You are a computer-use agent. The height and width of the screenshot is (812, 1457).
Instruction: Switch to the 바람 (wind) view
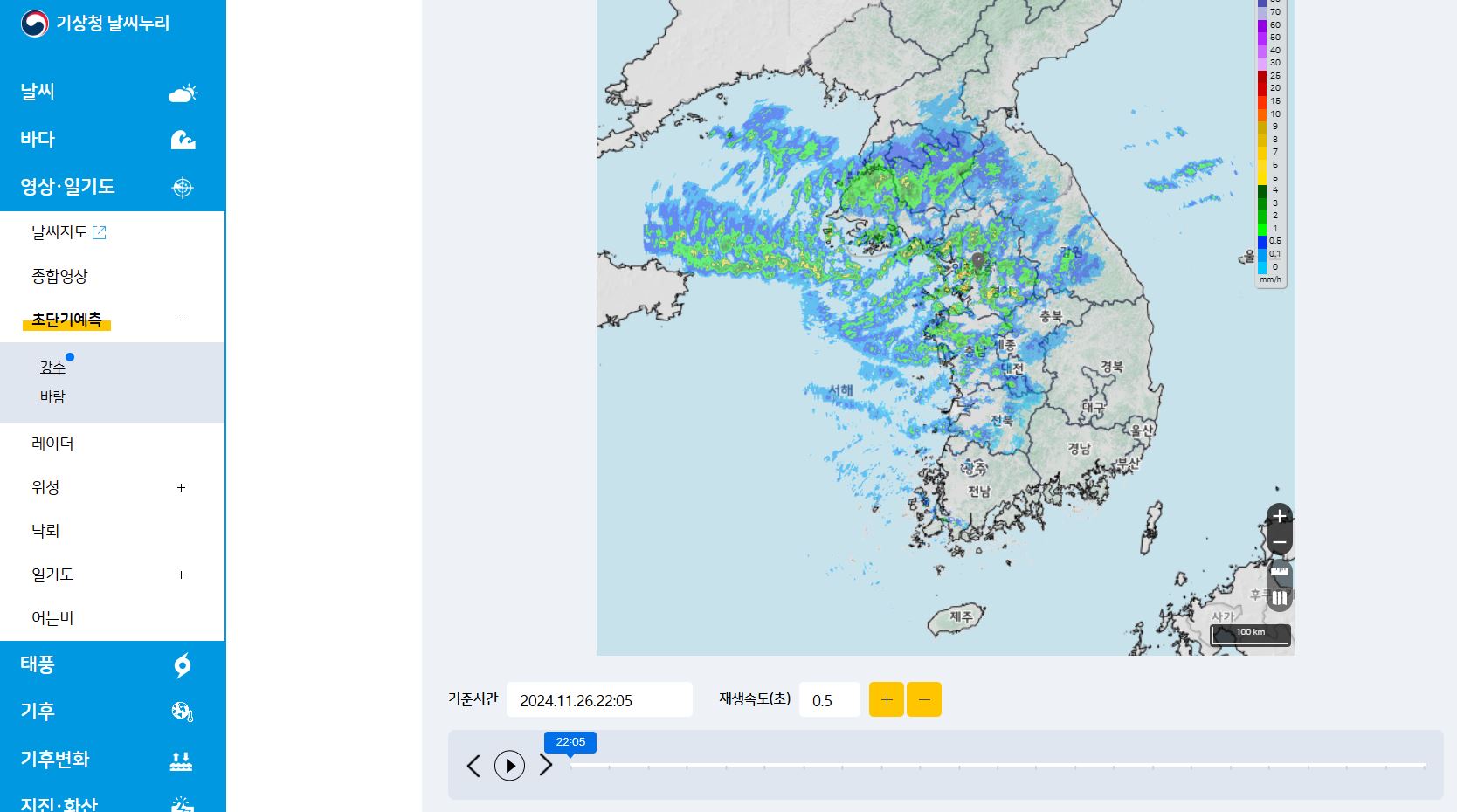coord(52,396)
